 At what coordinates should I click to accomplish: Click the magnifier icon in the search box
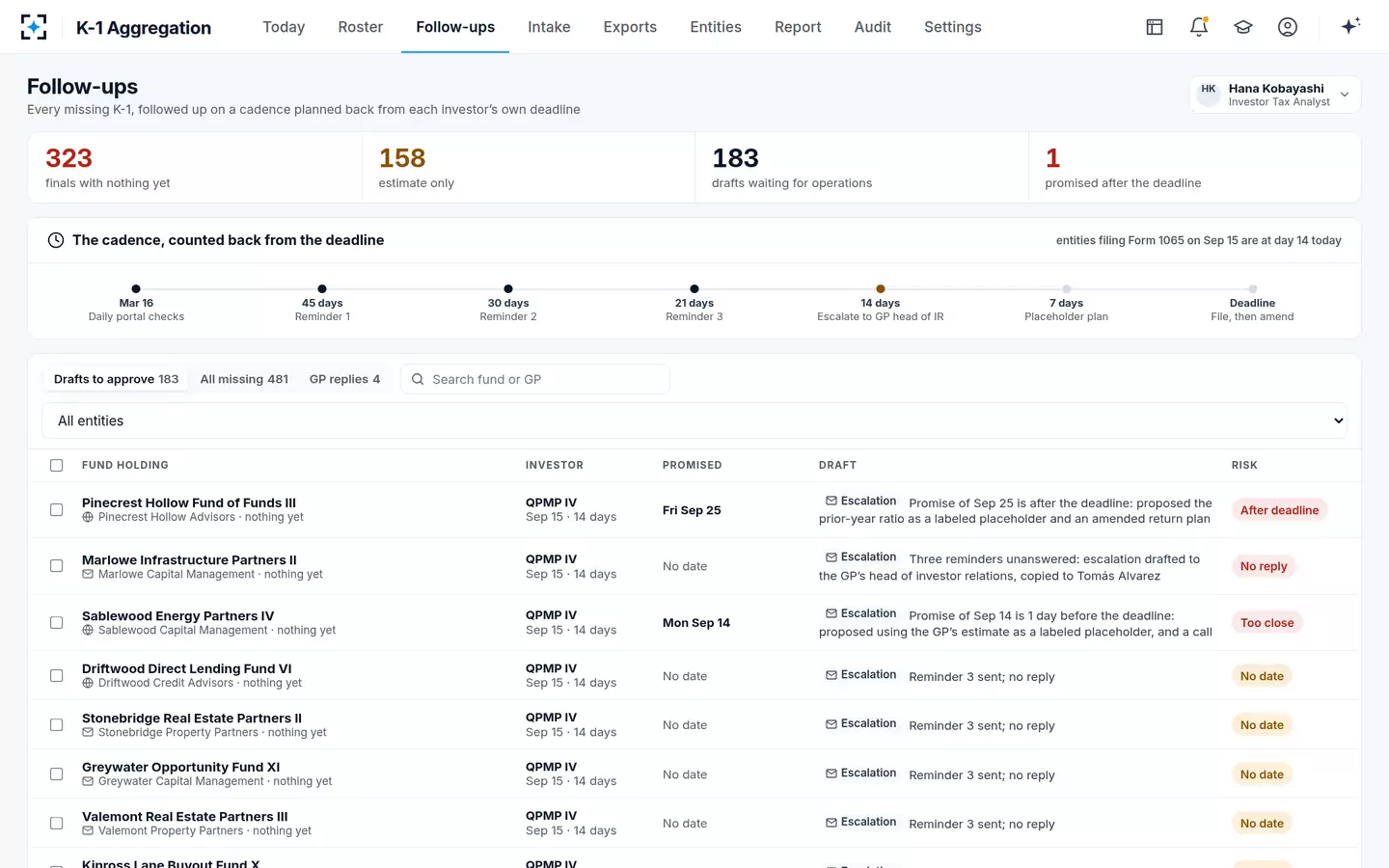coord(418,379)
